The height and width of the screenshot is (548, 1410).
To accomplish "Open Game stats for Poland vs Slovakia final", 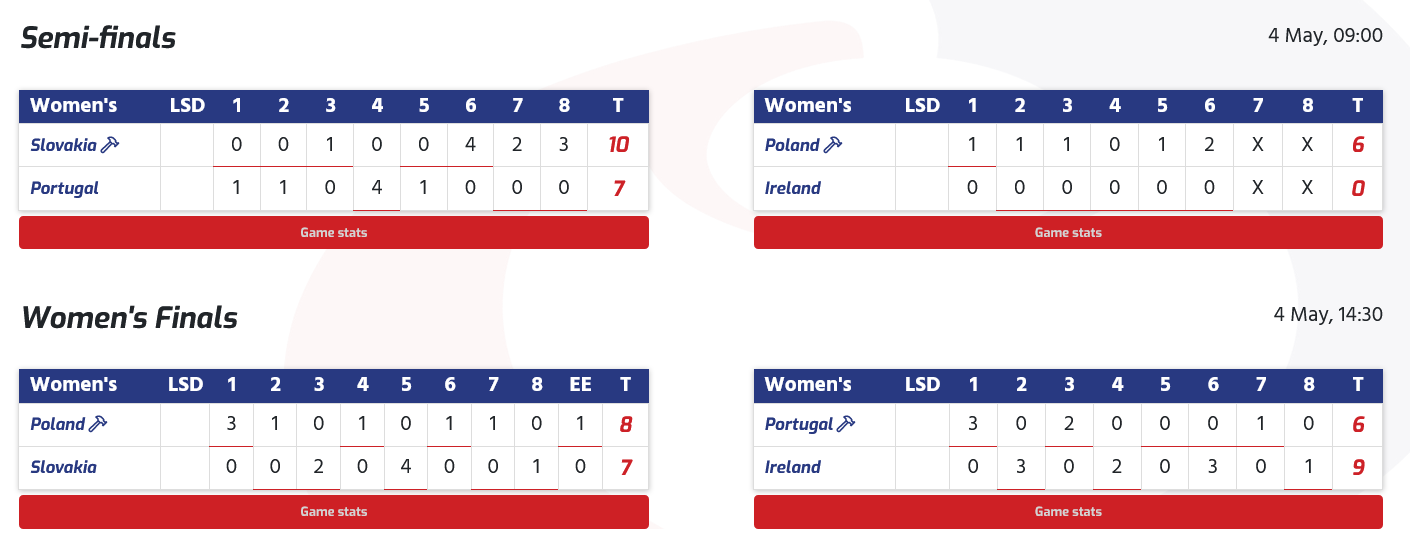I will click(334, 512).
